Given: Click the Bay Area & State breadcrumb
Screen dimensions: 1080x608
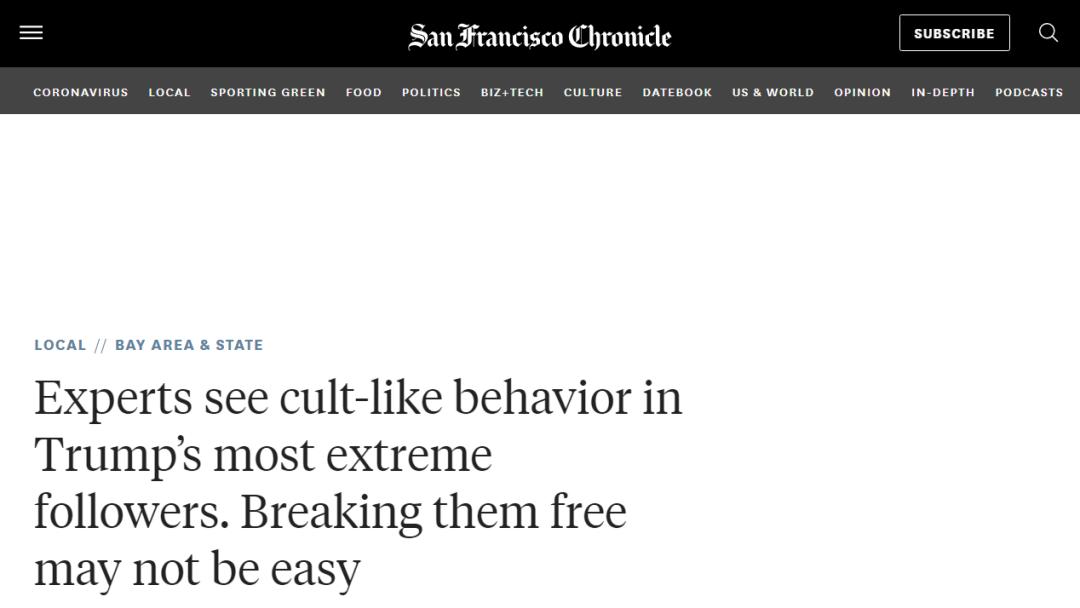Looking at the screenshot, I should click(189, 345).
